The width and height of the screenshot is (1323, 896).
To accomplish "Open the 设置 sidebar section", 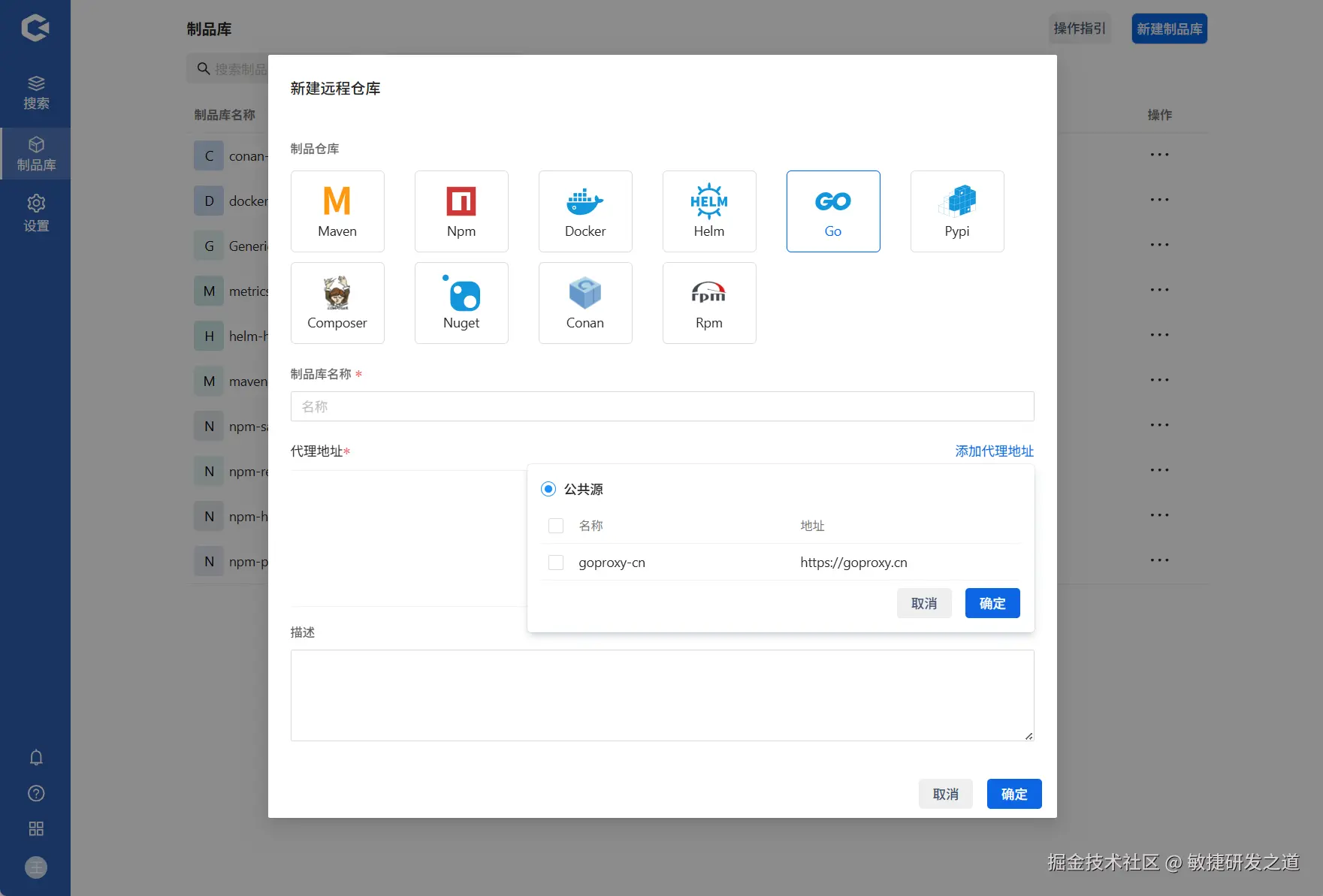I will pos(35,213).
